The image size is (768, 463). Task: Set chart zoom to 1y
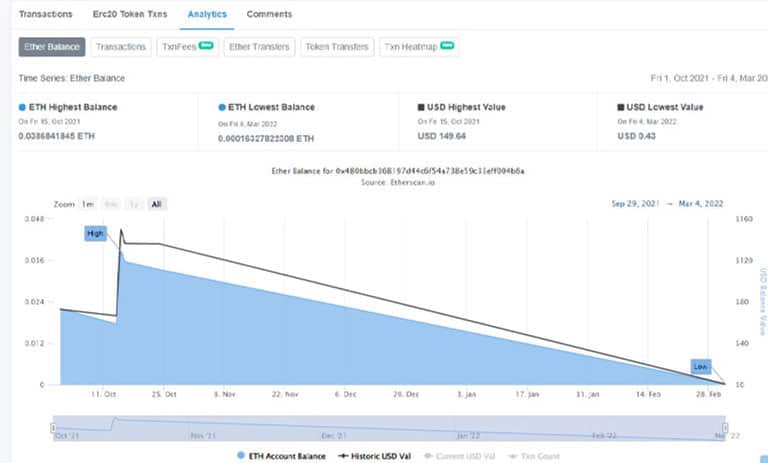click(134, 204)
